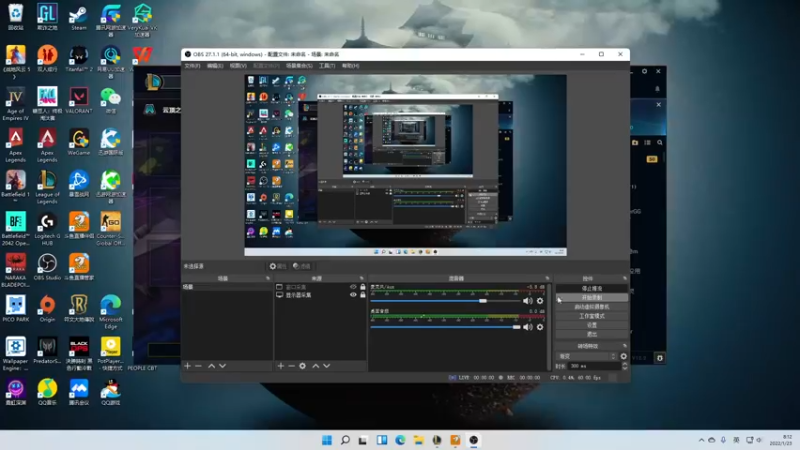The height and width of the screenshot is (450, 800).
Task: Toggle lock on display capture source
Action: (x=363, y=295)
